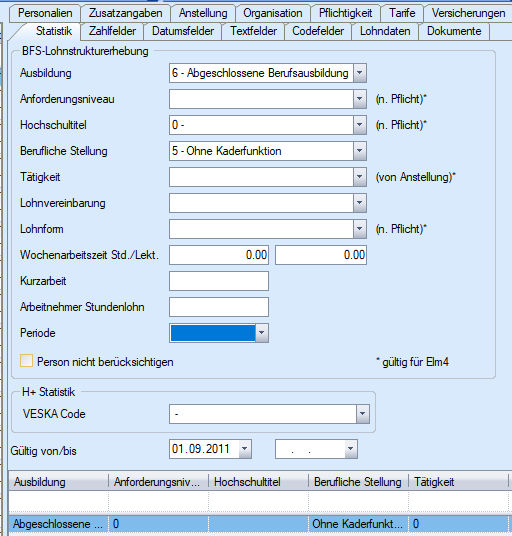The height and width of the screenshot is (536, 512).
Task: Open the Gültig von date picker arrow
Action: pyautogui.click(x=245, y=449)
